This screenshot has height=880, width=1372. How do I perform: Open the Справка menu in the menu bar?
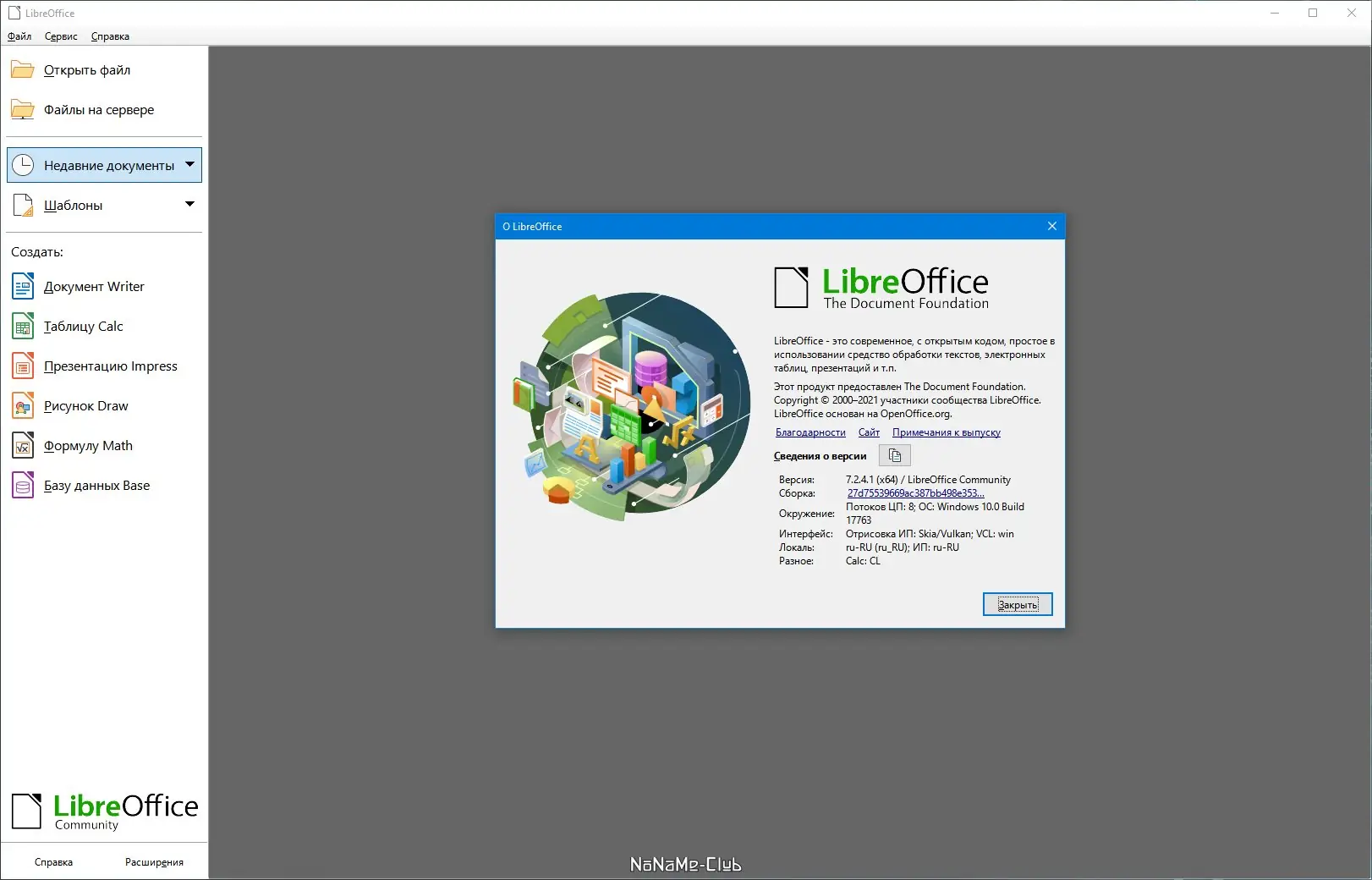(x=110, y=36)
